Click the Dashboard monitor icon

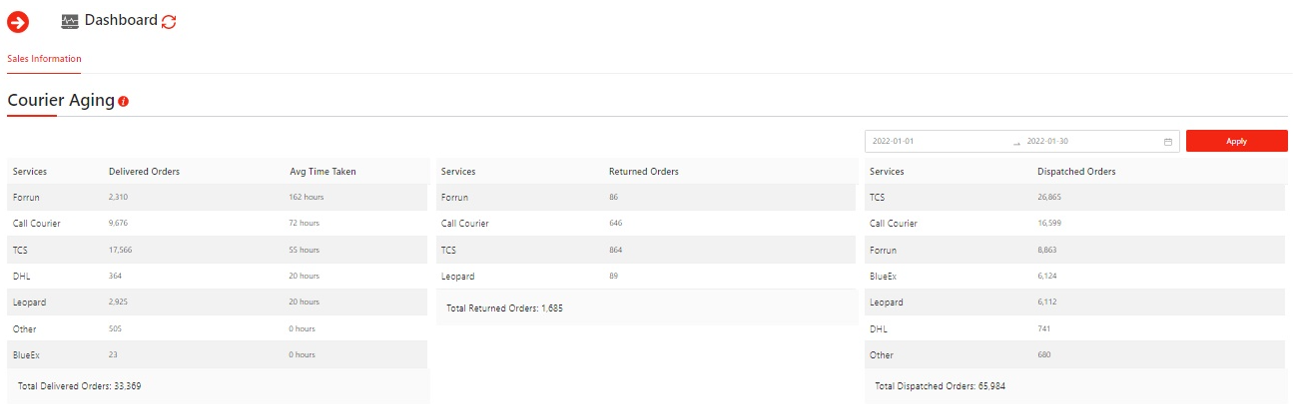[x=70, y=21]
